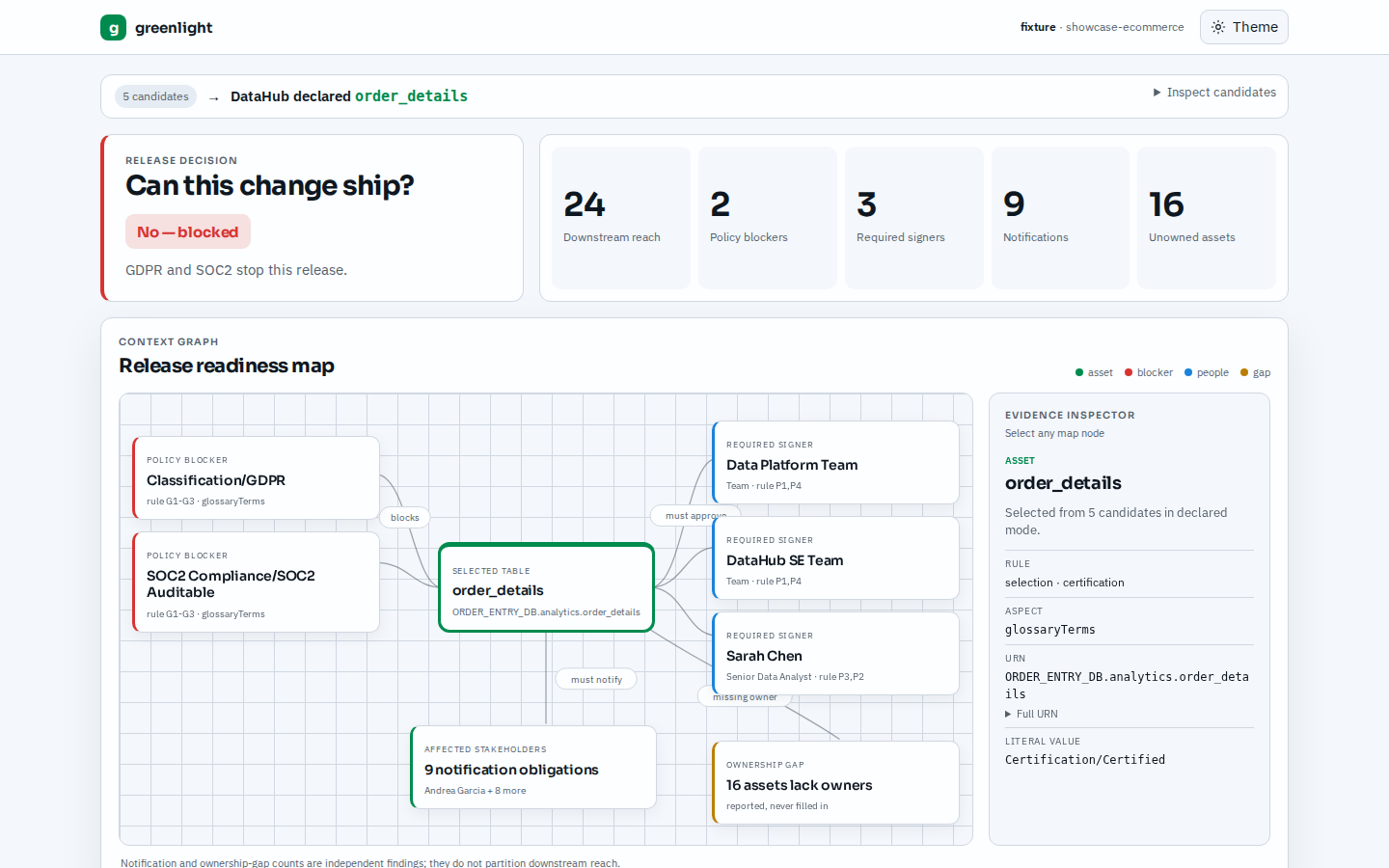Click the fixture showcase-ecommerce label

pos(1102,27)
